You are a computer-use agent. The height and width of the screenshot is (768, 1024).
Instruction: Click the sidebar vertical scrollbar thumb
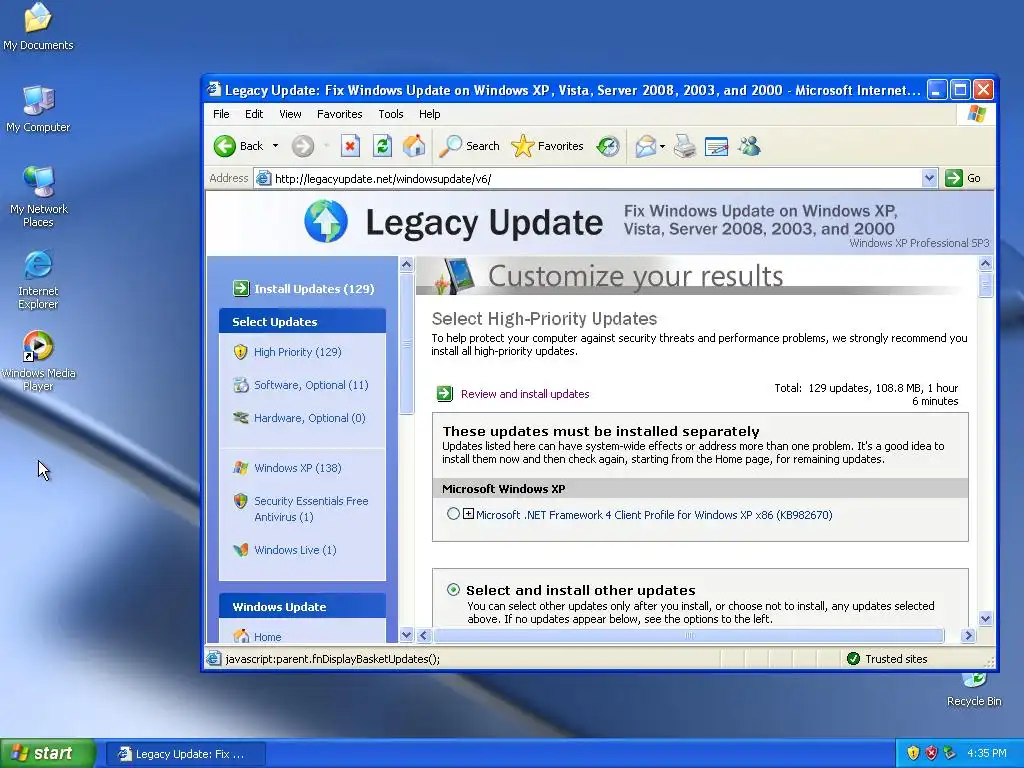pyautogui.click(x=406, y=344)
